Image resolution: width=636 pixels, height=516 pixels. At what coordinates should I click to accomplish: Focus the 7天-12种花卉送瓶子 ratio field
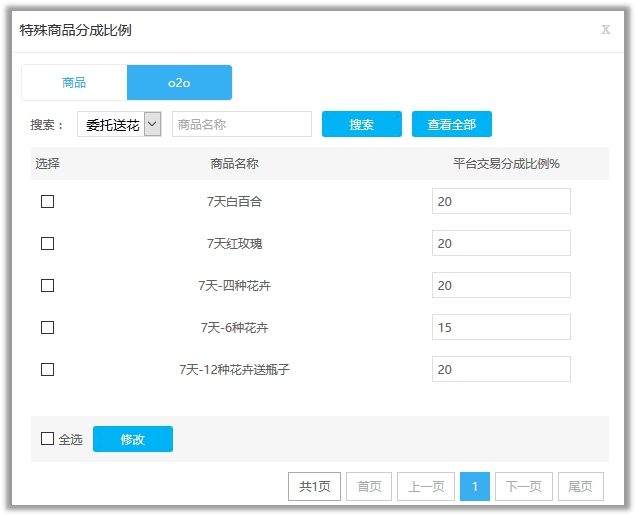(x=501, y=370)
